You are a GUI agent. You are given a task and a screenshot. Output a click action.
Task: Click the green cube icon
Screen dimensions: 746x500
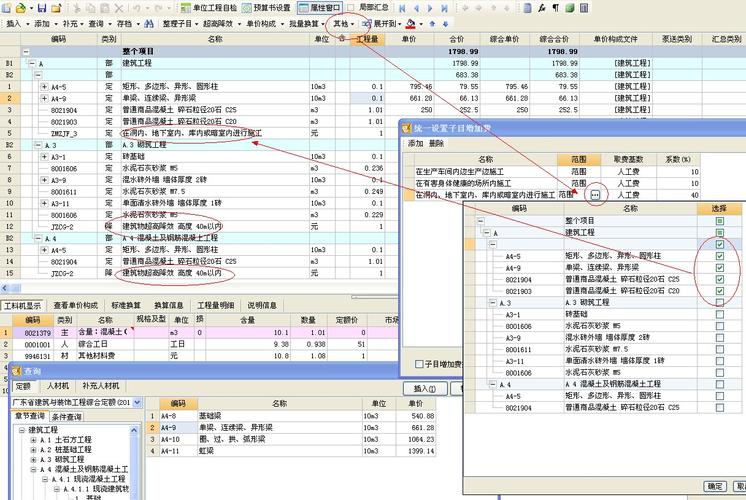(570, 8)
